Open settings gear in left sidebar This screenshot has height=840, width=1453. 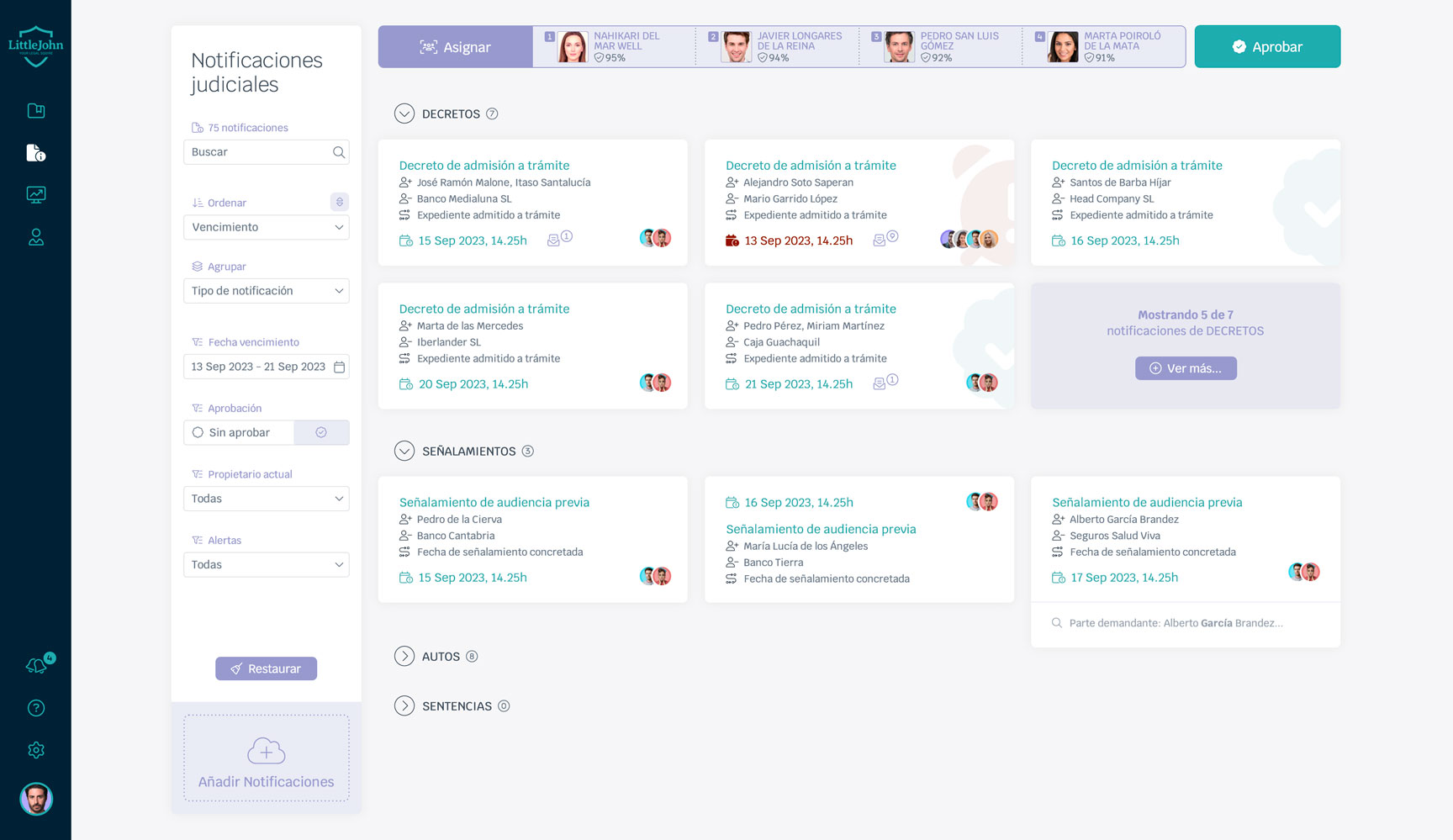[36, 750]
